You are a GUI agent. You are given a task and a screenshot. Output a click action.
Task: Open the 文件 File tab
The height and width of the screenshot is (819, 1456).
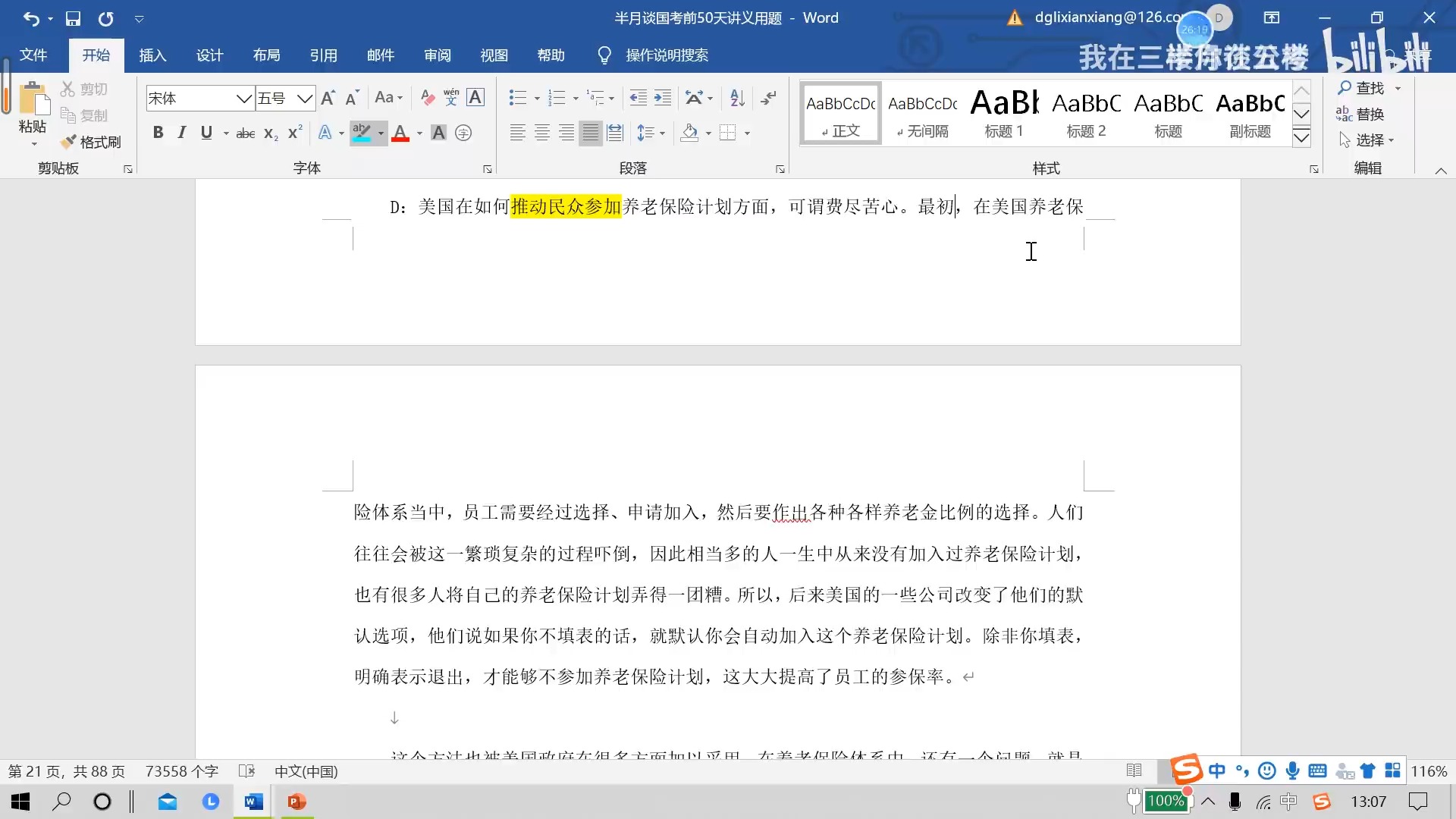pyautogui.click(x=33, y=55)
